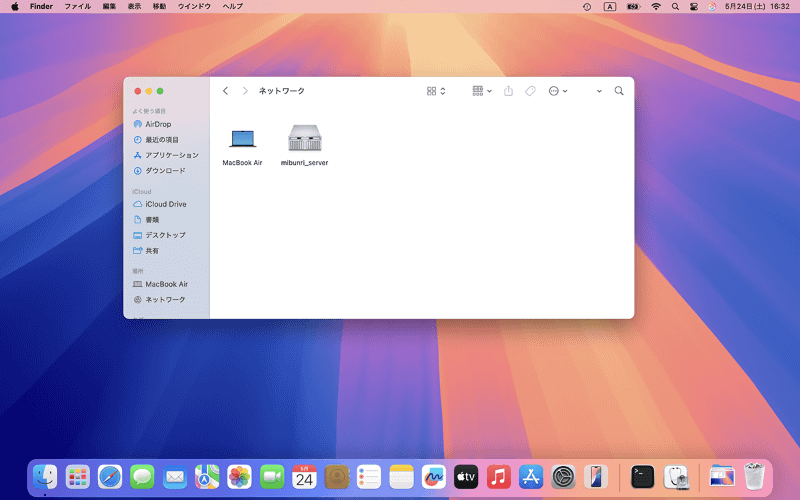Launch FaceTime from the Dock
Screen dimensions: 800x500
coord(272,478)
